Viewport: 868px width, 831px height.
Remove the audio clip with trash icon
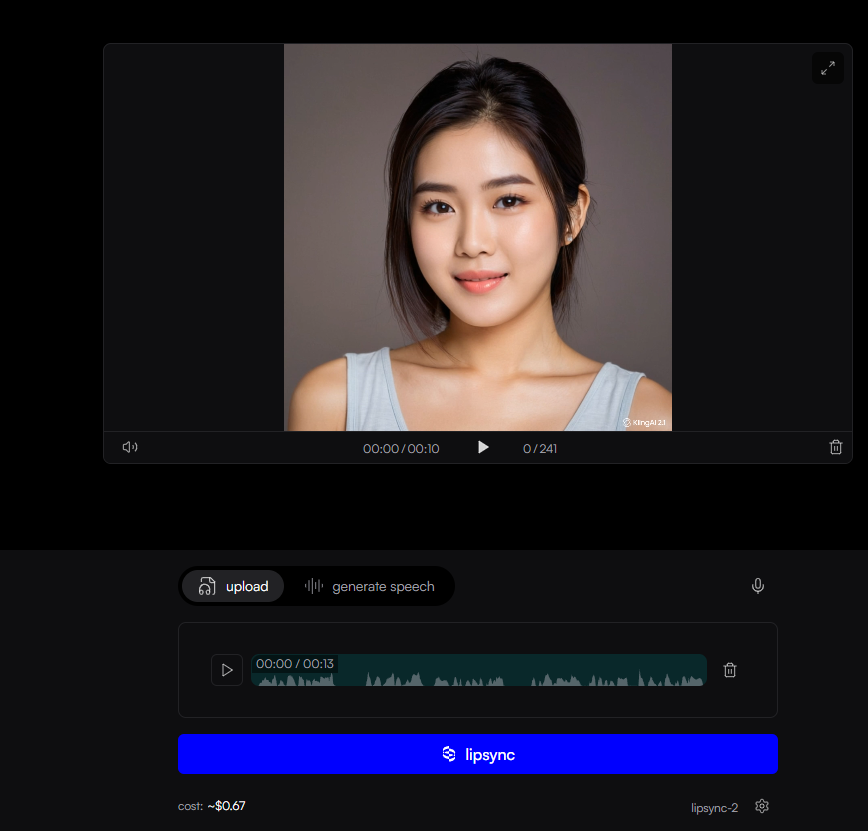point(730,670)
